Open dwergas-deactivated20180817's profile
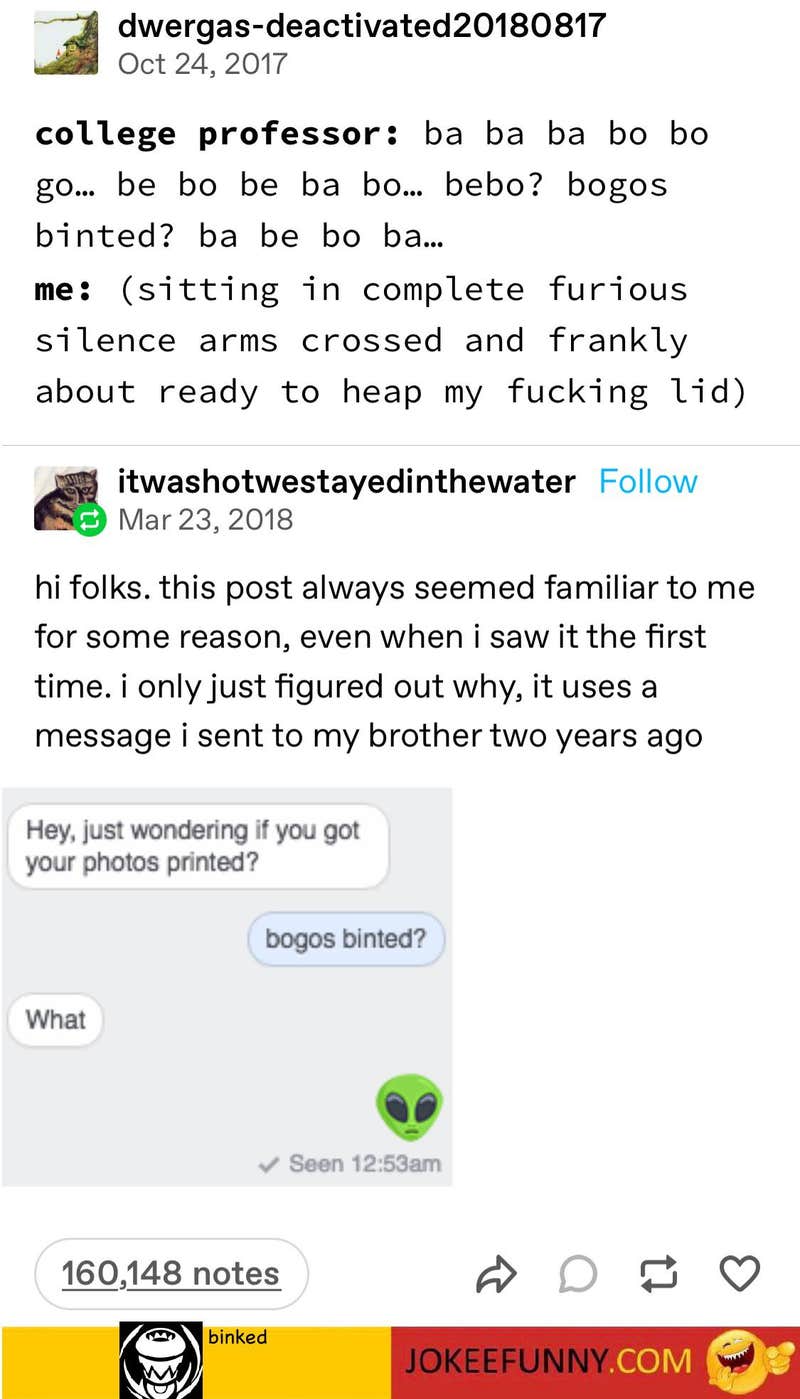 pos(361,26)
